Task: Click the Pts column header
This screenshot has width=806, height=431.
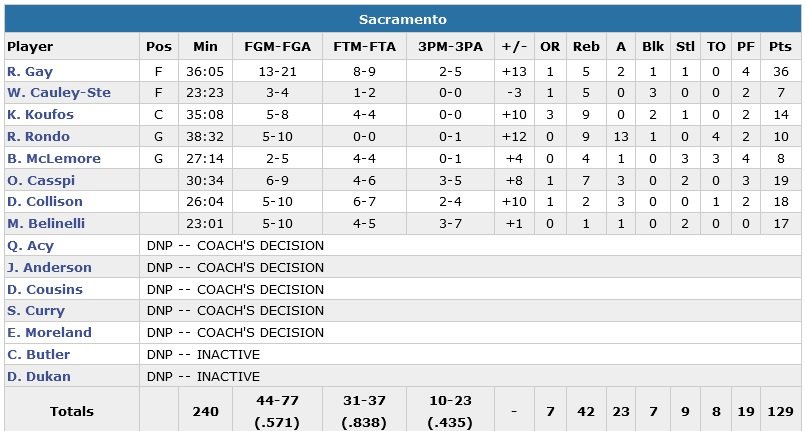Action: [781, 46]
